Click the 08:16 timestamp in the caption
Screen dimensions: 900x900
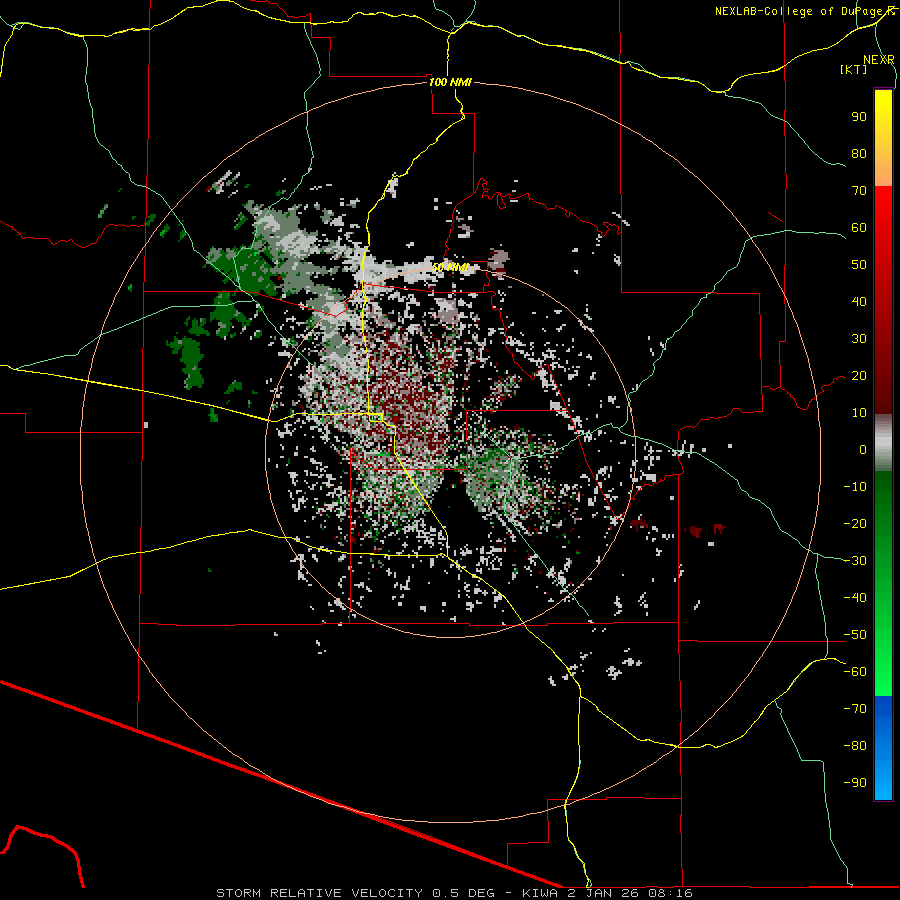point(670,893)
